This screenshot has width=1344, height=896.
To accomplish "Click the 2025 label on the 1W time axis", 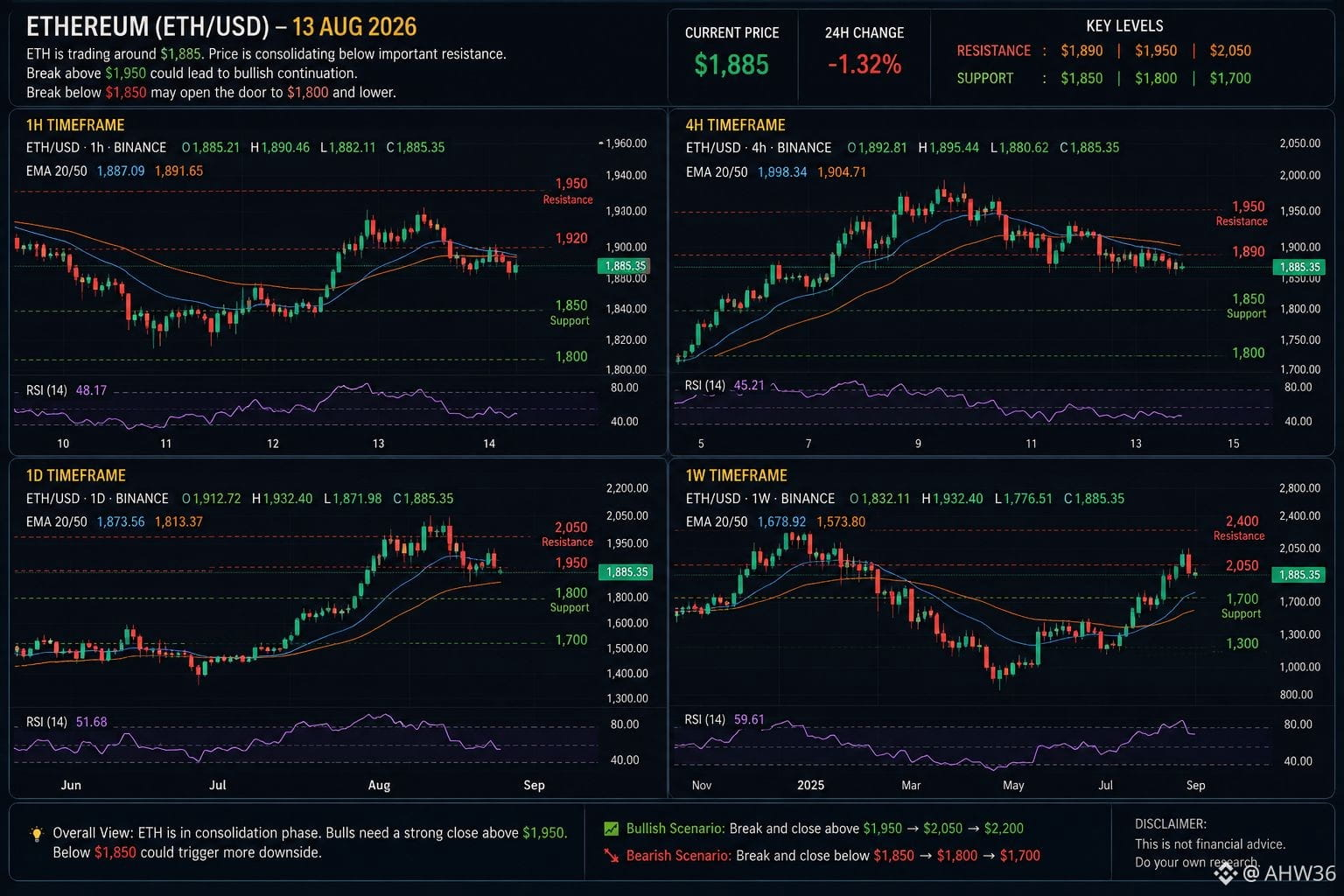I will [810, 785].
